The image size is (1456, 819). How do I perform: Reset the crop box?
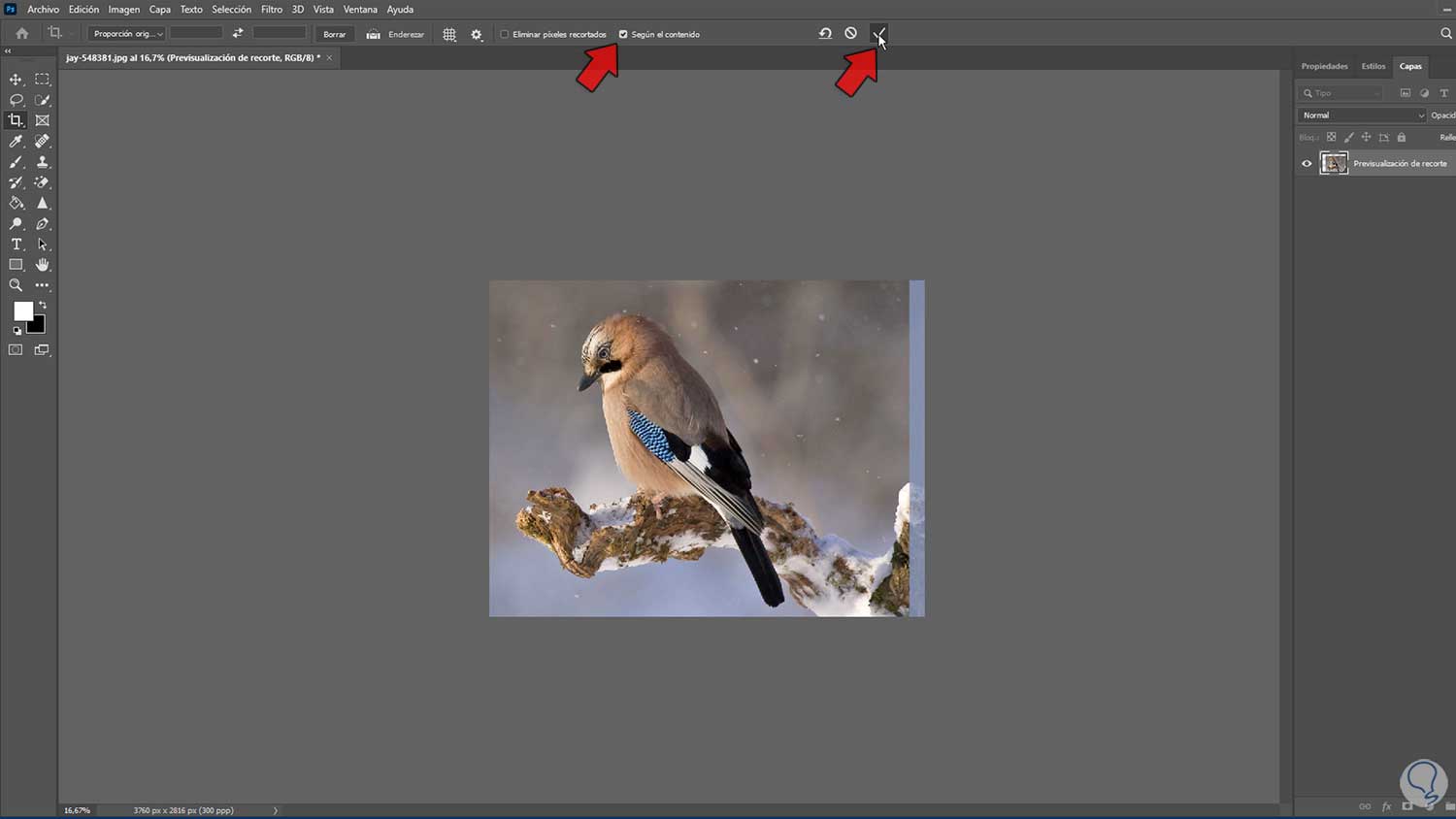[x=825, y=33]
